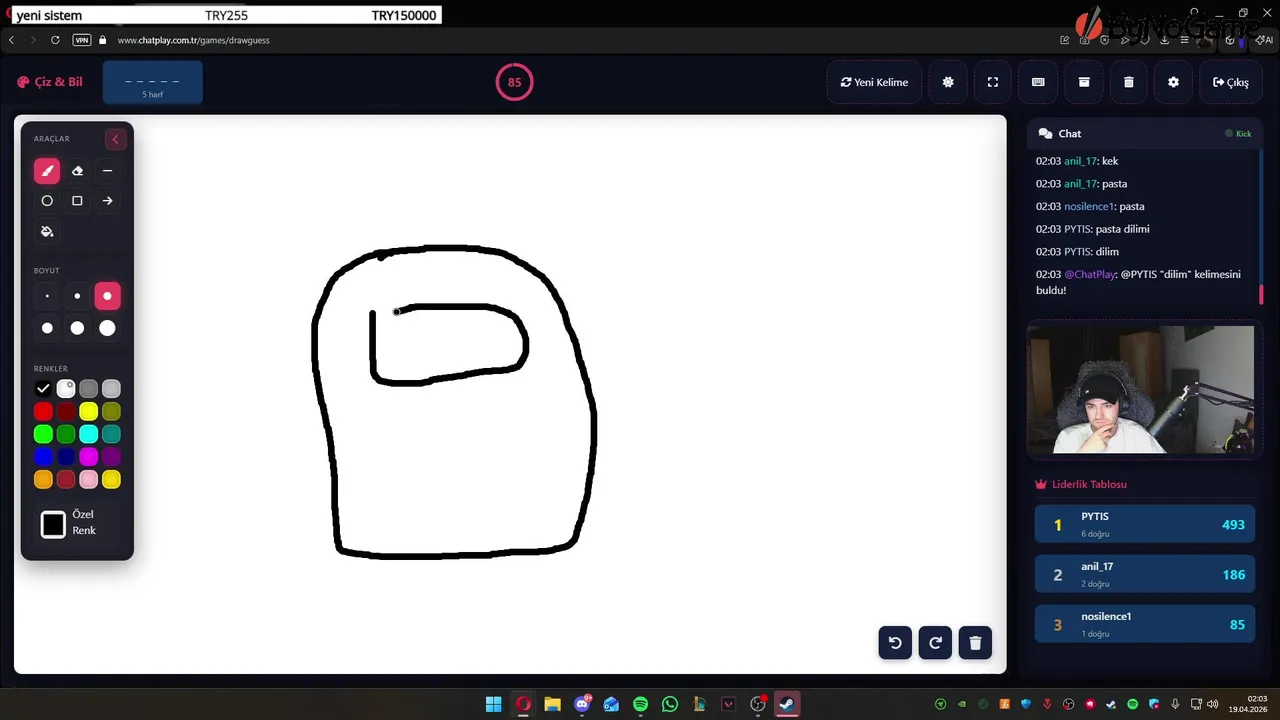Viewport: 1280px width, 720px height.
Task: Pick the bright green color swatch
Action: click(x=43, y=434)
